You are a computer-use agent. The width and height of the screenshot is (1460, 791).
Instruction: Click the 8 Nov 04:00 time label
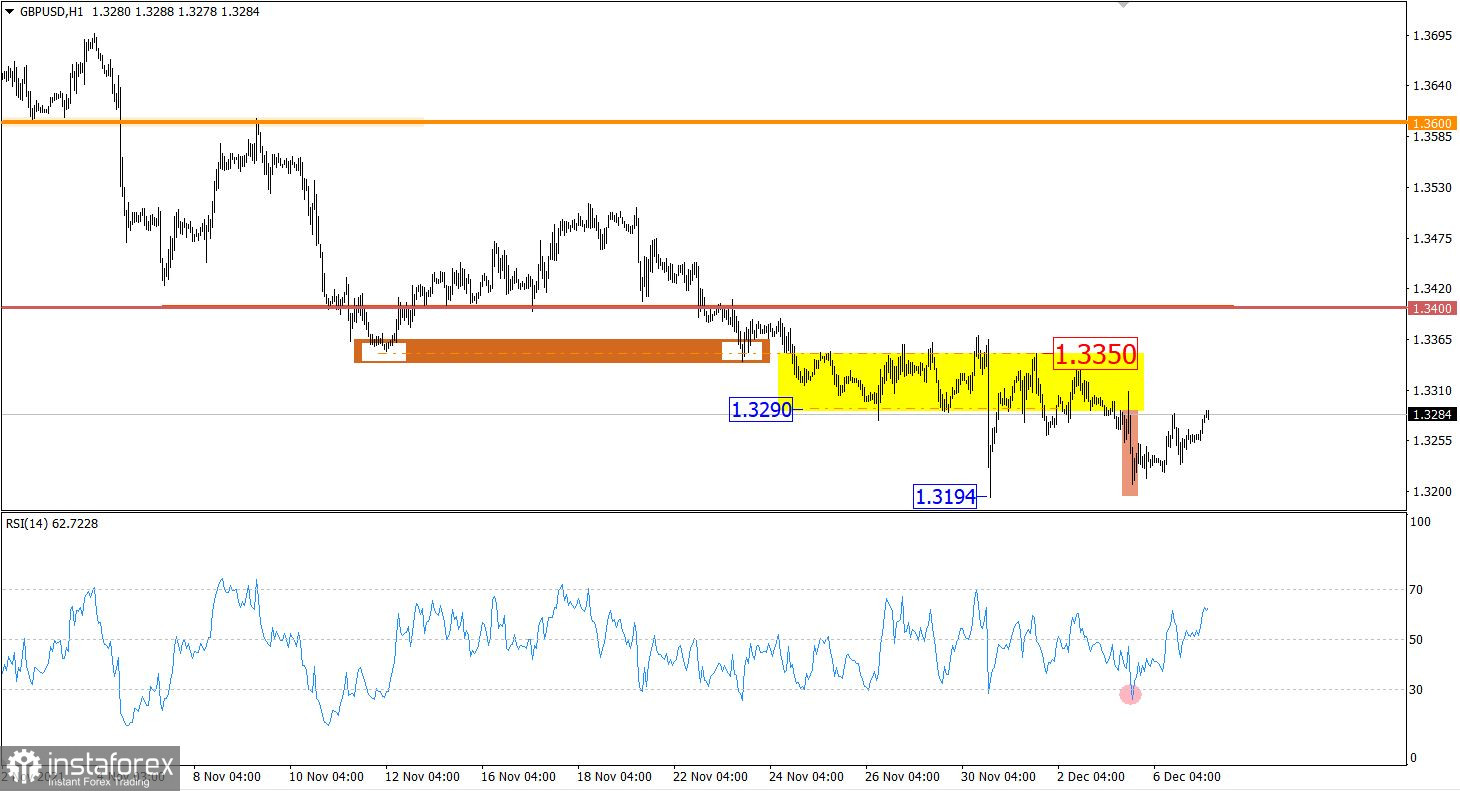(x=227, y=777)
